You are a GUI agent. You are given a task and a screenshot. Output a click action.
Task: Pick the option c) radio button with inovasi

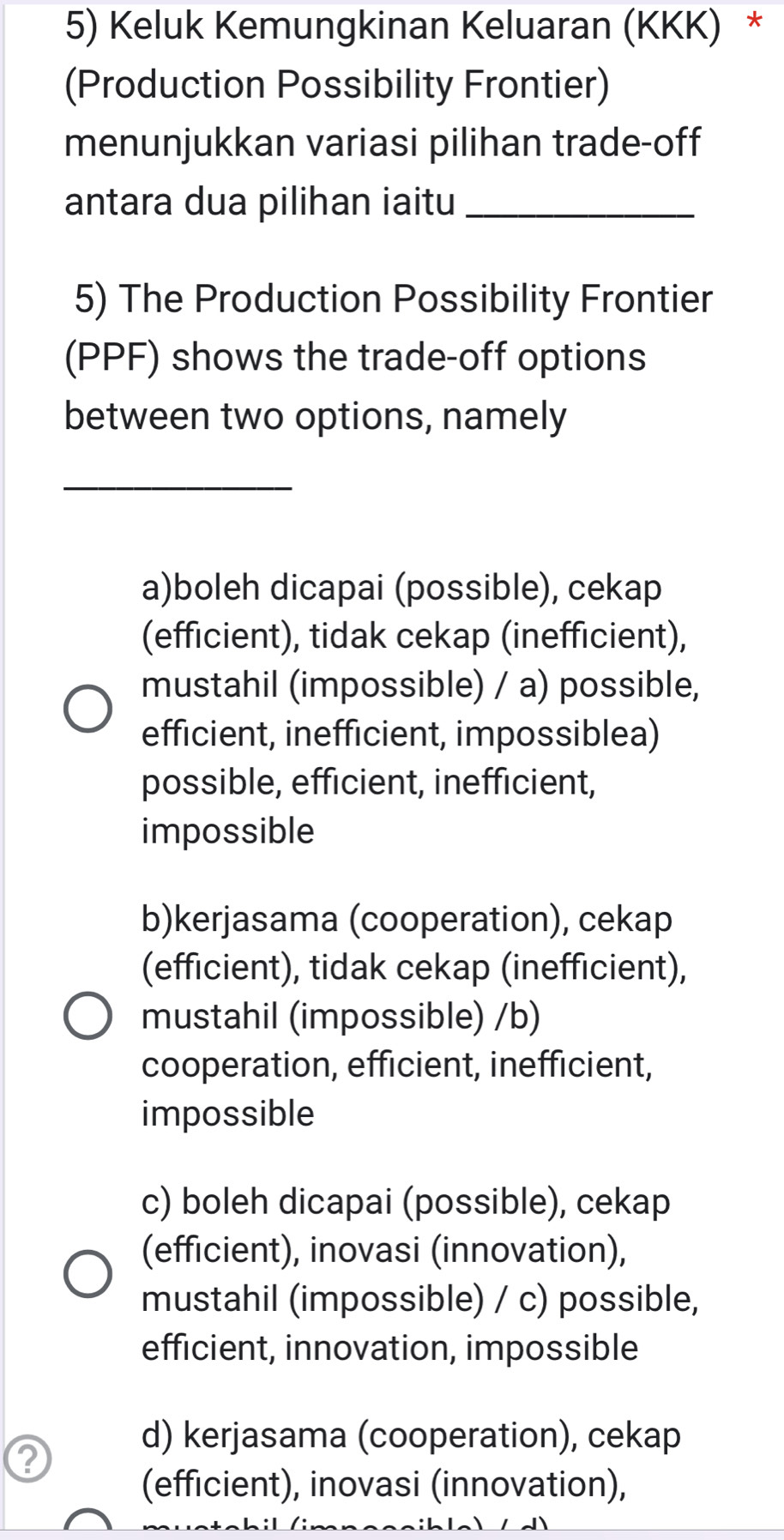(87, 1273)
